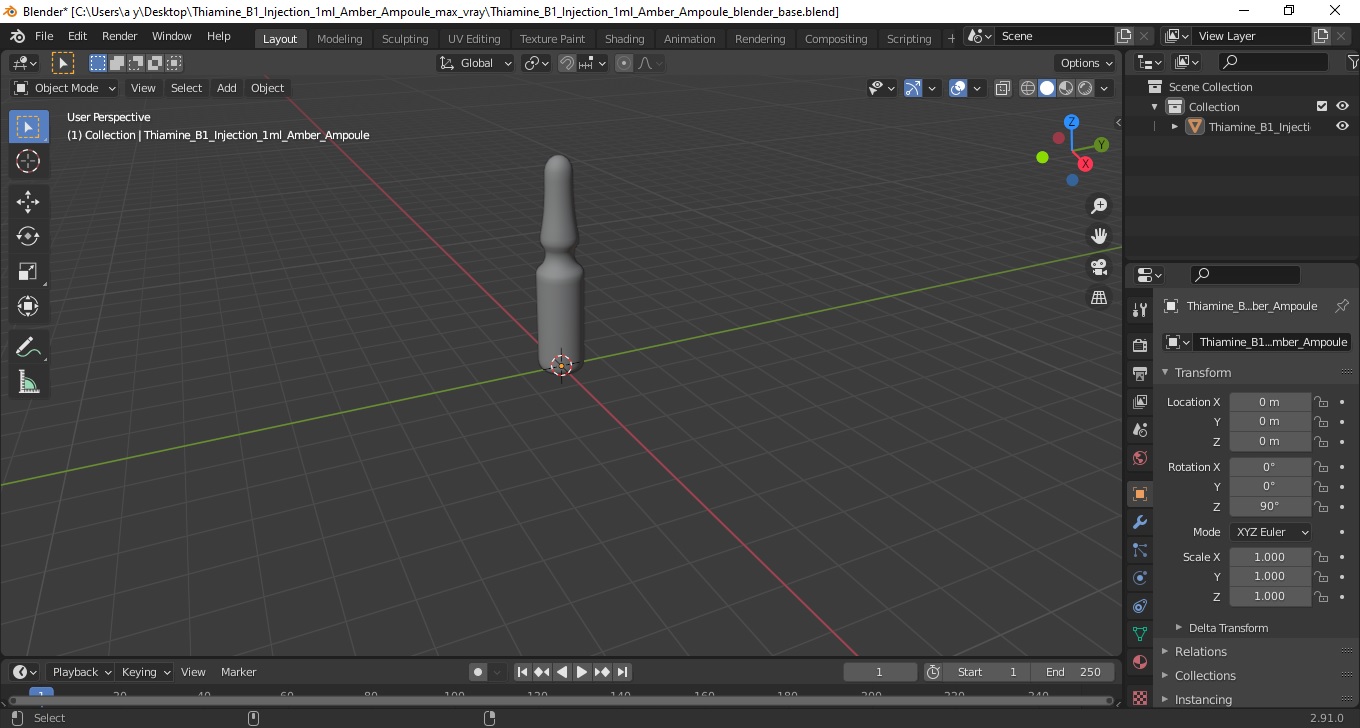Screen dimensions: 1360x728
Task: Open the Object Constraints properties tab
Action: 1140,606
